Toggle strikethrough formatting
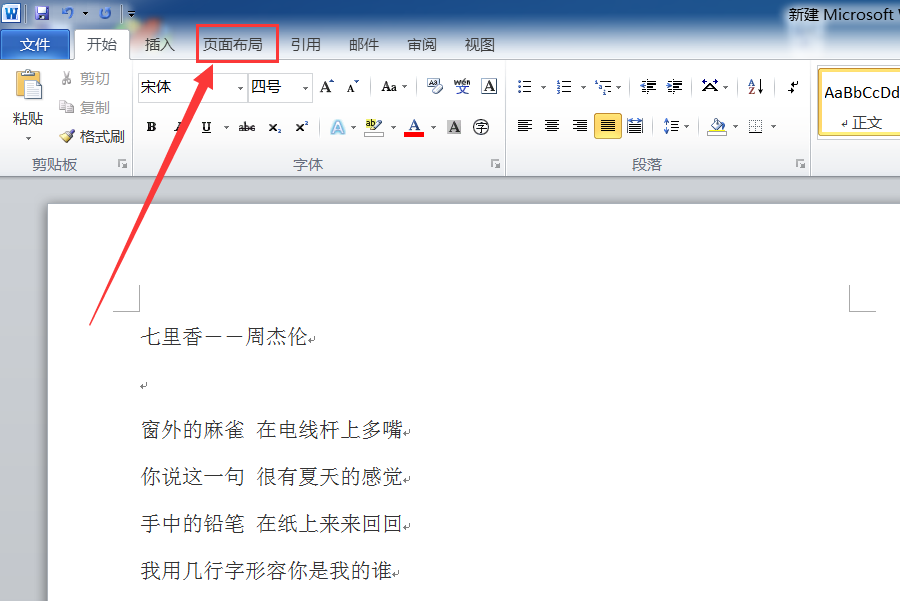The image size is (900, 601). click(x=247, y=127)
